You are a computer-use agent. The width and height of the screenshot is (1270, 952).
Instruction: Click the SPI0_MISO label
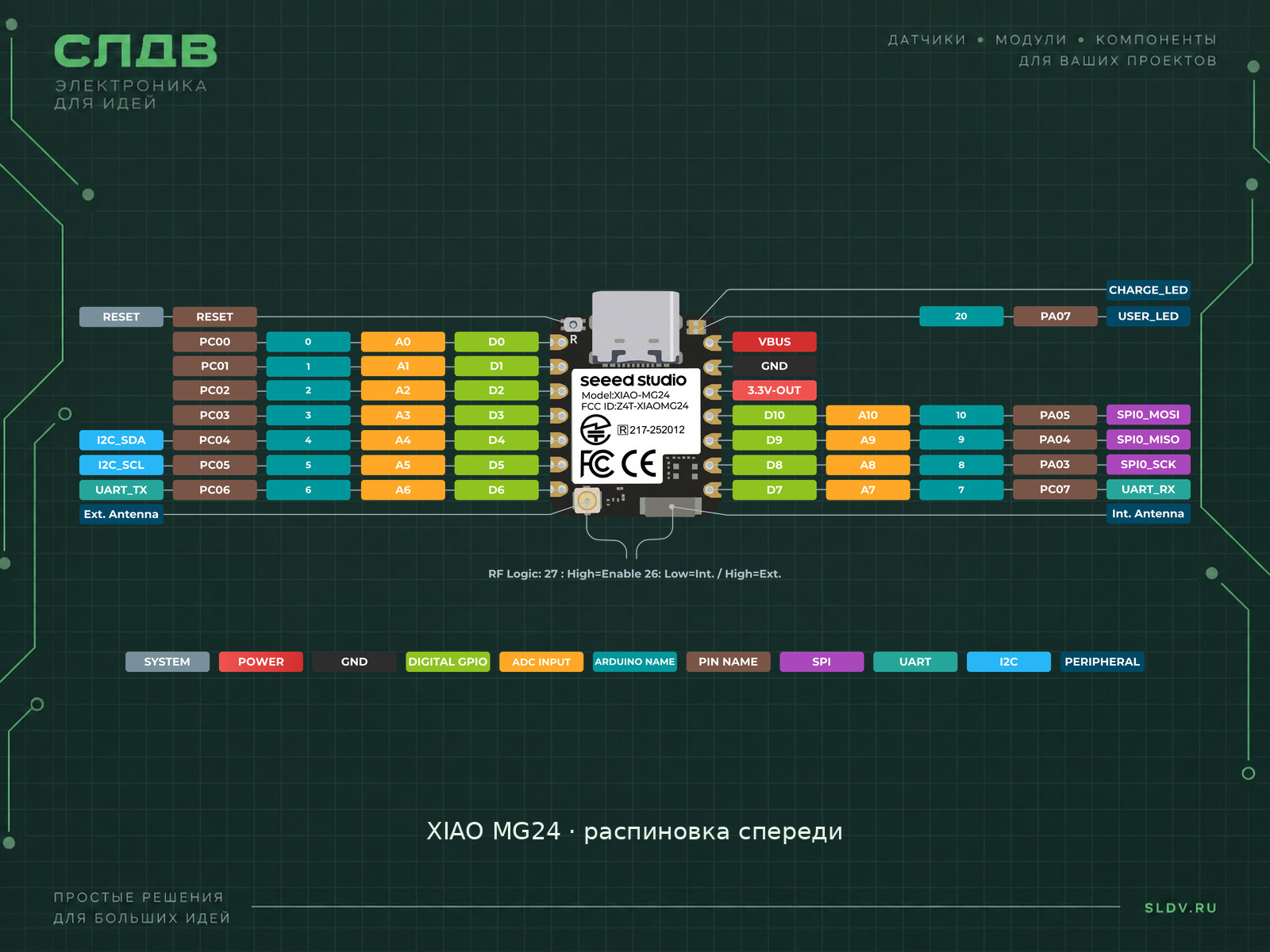pos(1148,440)
